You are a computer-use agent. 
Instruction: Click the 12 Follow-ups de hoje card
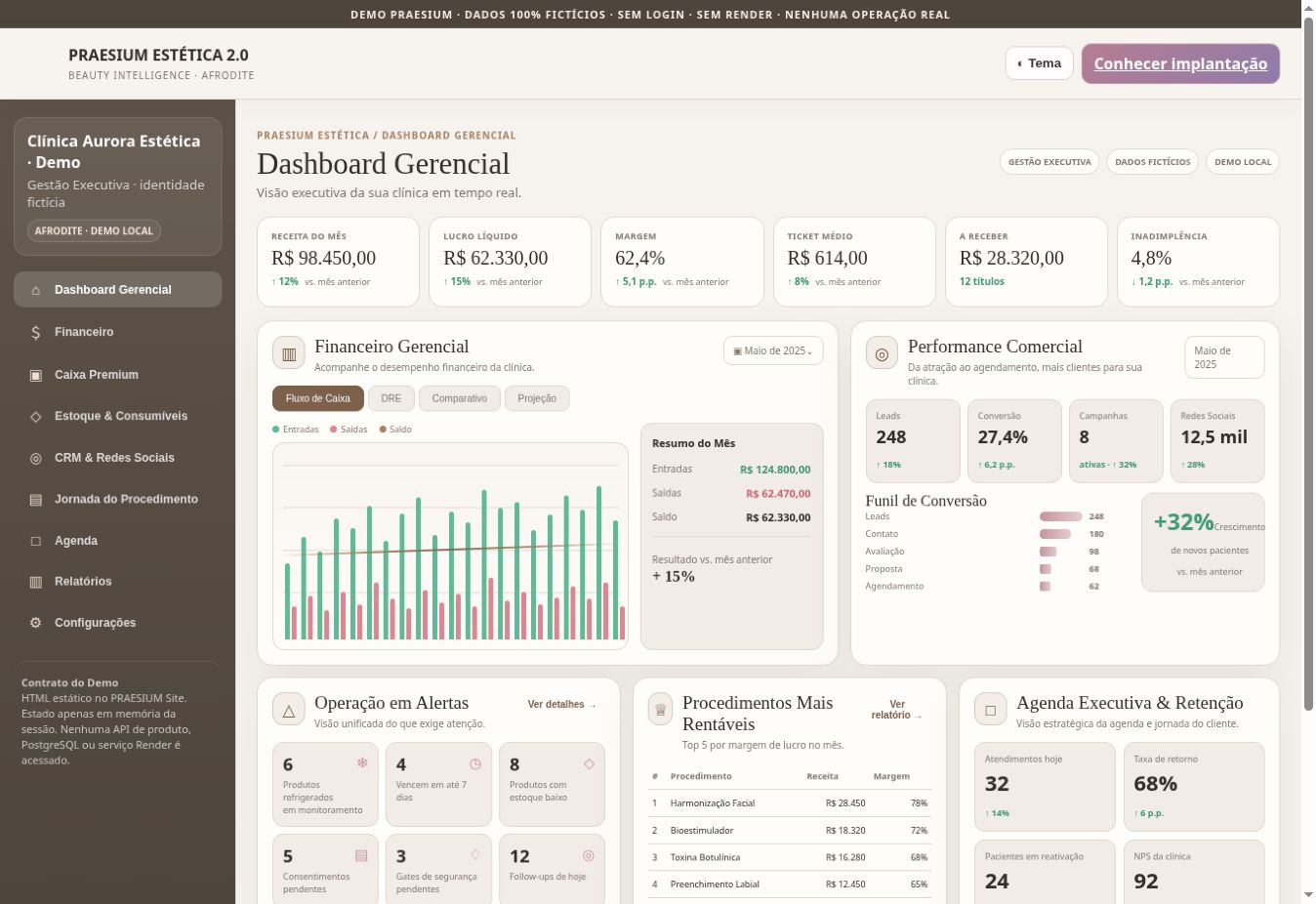pos(552,867)
